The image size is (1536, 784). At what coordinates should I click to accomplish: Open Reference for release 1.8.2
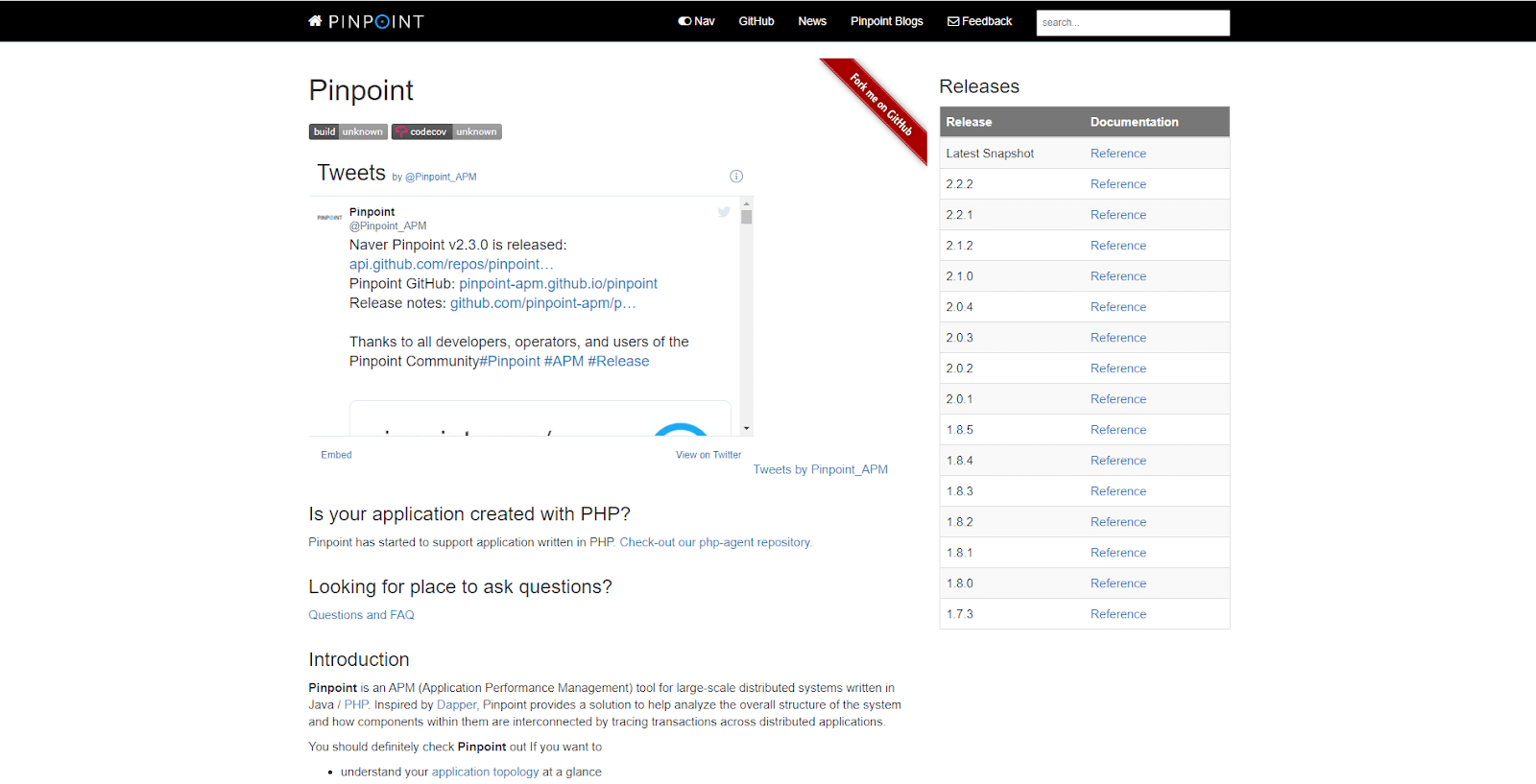click(x=1118, y=522)
